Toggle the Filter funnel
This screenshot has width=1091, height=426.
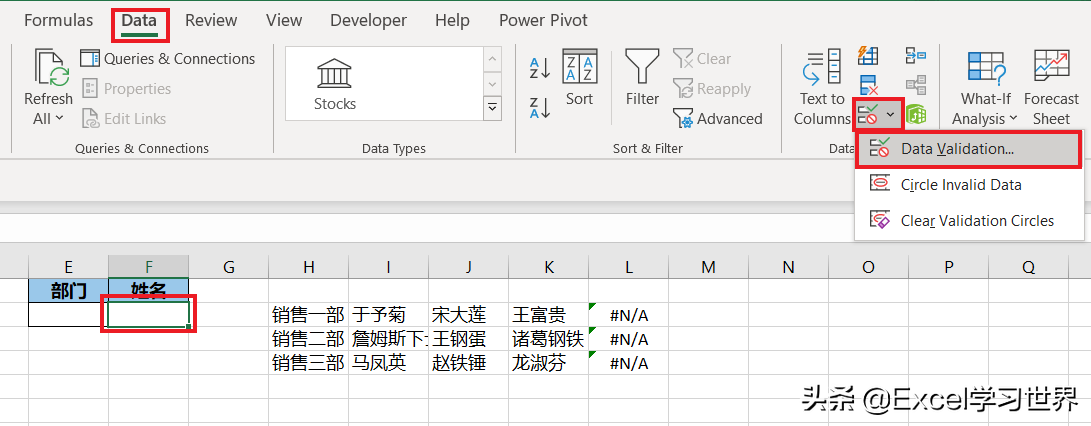pos(642,78)
